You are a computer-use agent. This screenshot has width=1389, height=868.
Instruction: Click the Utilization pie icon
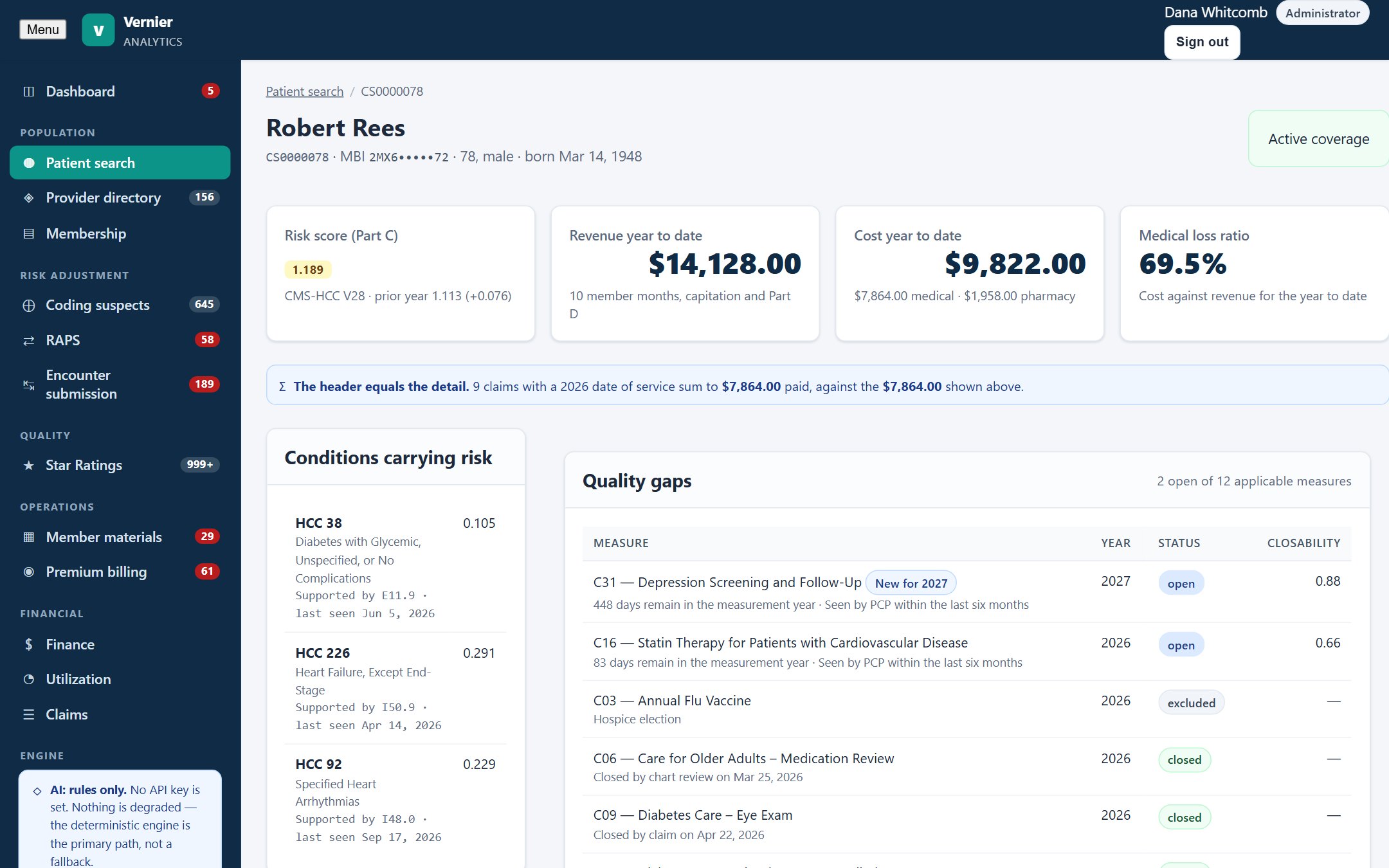[28, 680]
